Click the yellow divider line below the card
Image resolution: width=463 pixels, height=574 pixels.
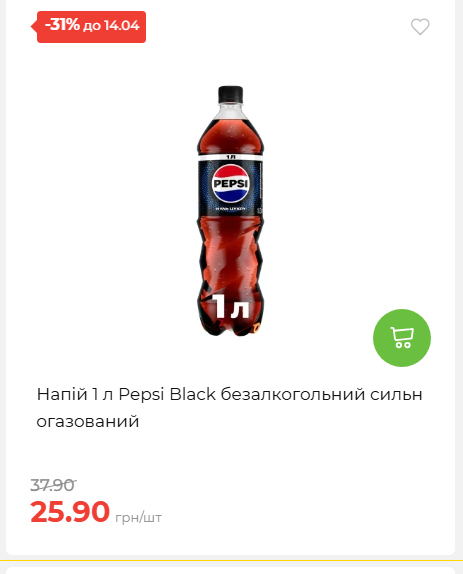231,560
